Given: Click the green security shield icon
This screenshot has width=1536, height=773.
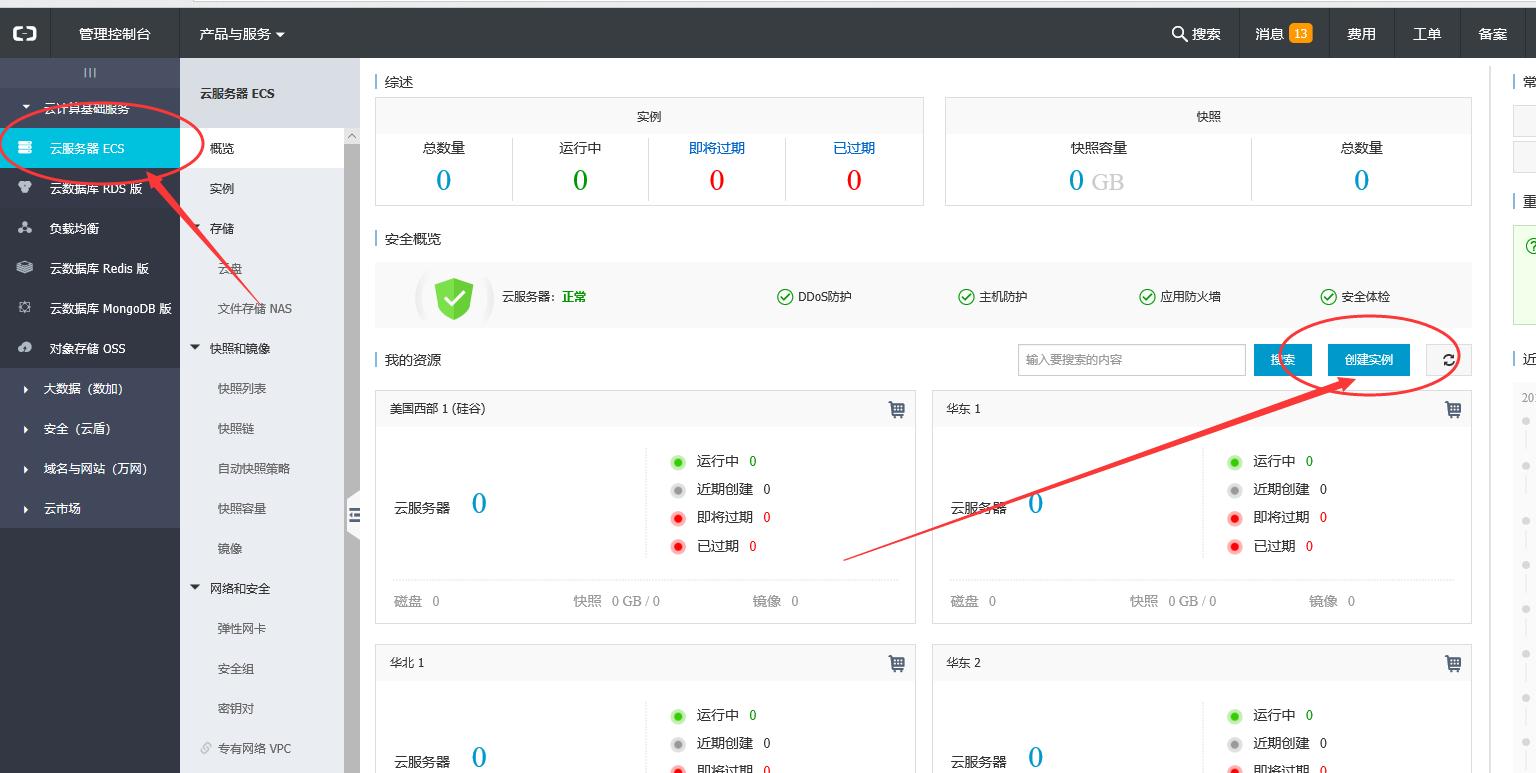Looking at the screenshot, I should 454,298.
